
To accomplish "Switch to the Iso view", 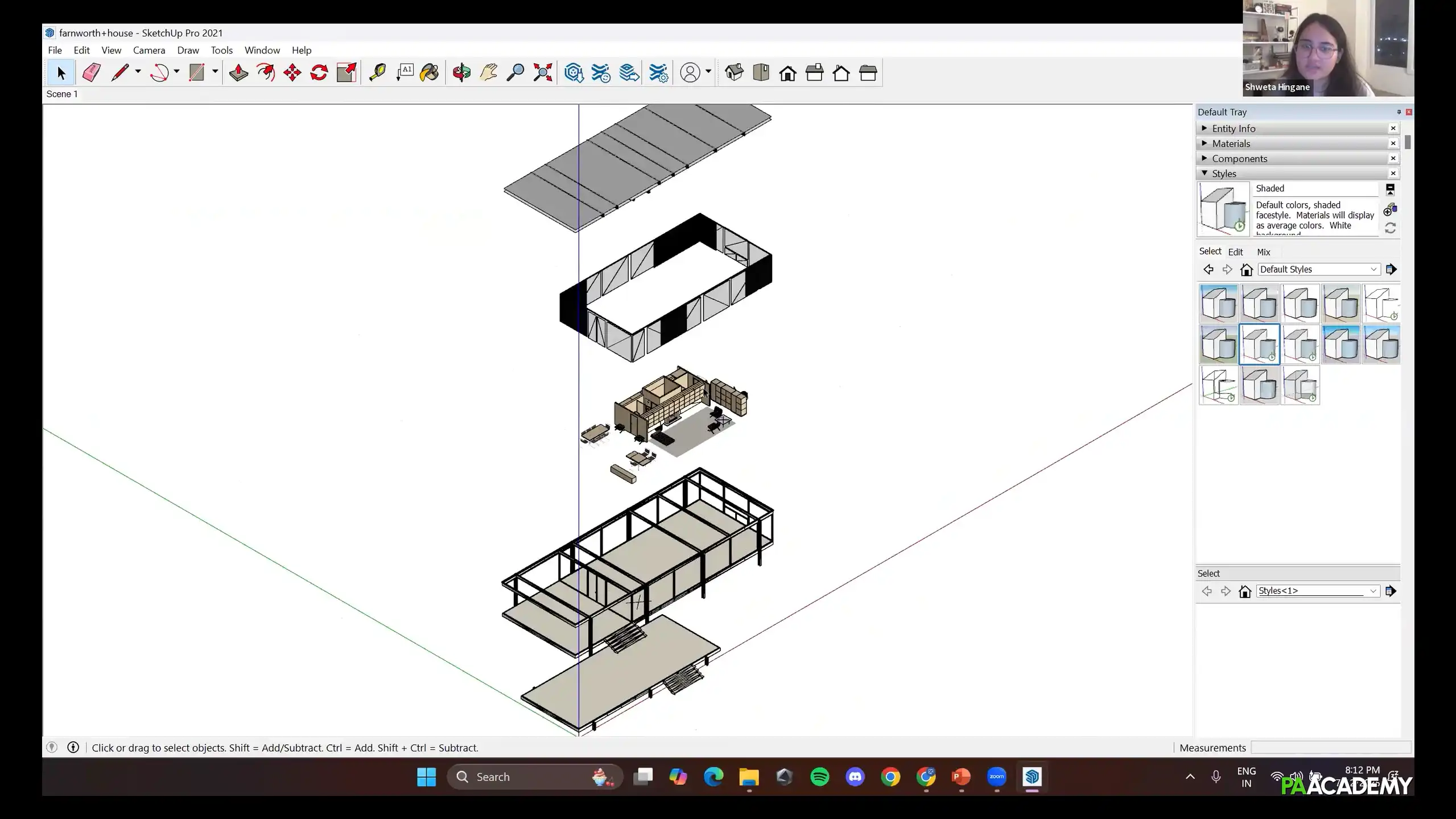I will tap(734, 73).
